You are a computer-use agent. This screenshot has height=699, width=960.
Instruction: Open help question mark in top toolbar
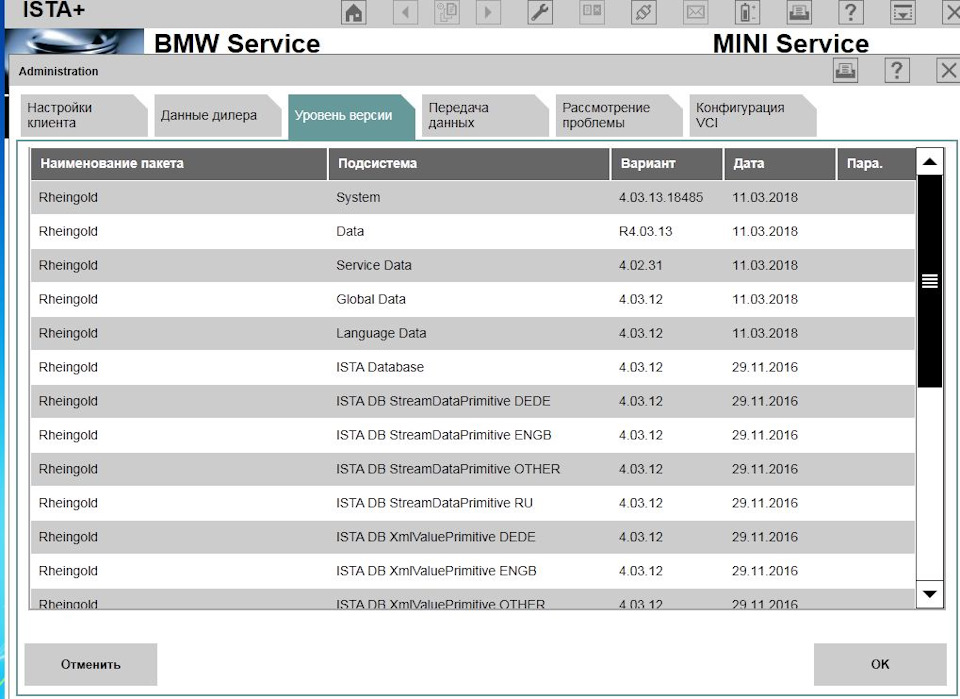(850, 13)
